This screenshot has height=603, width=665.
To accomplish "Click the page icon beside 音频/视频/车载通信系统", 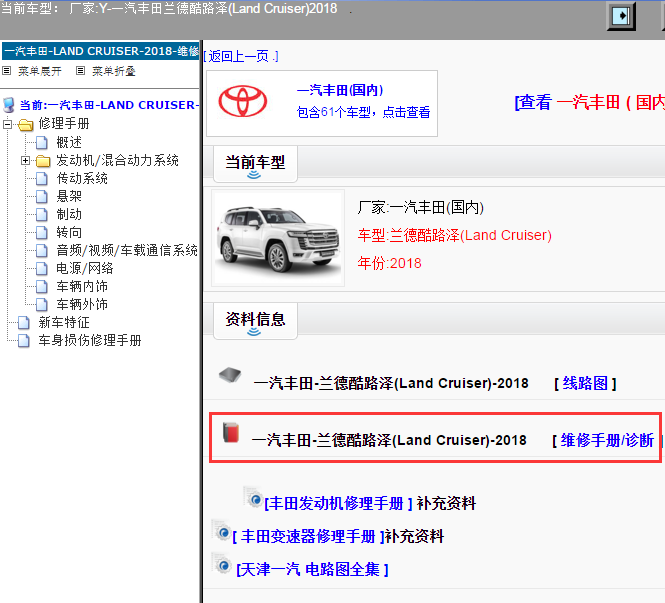I will [x=42, y=250].
